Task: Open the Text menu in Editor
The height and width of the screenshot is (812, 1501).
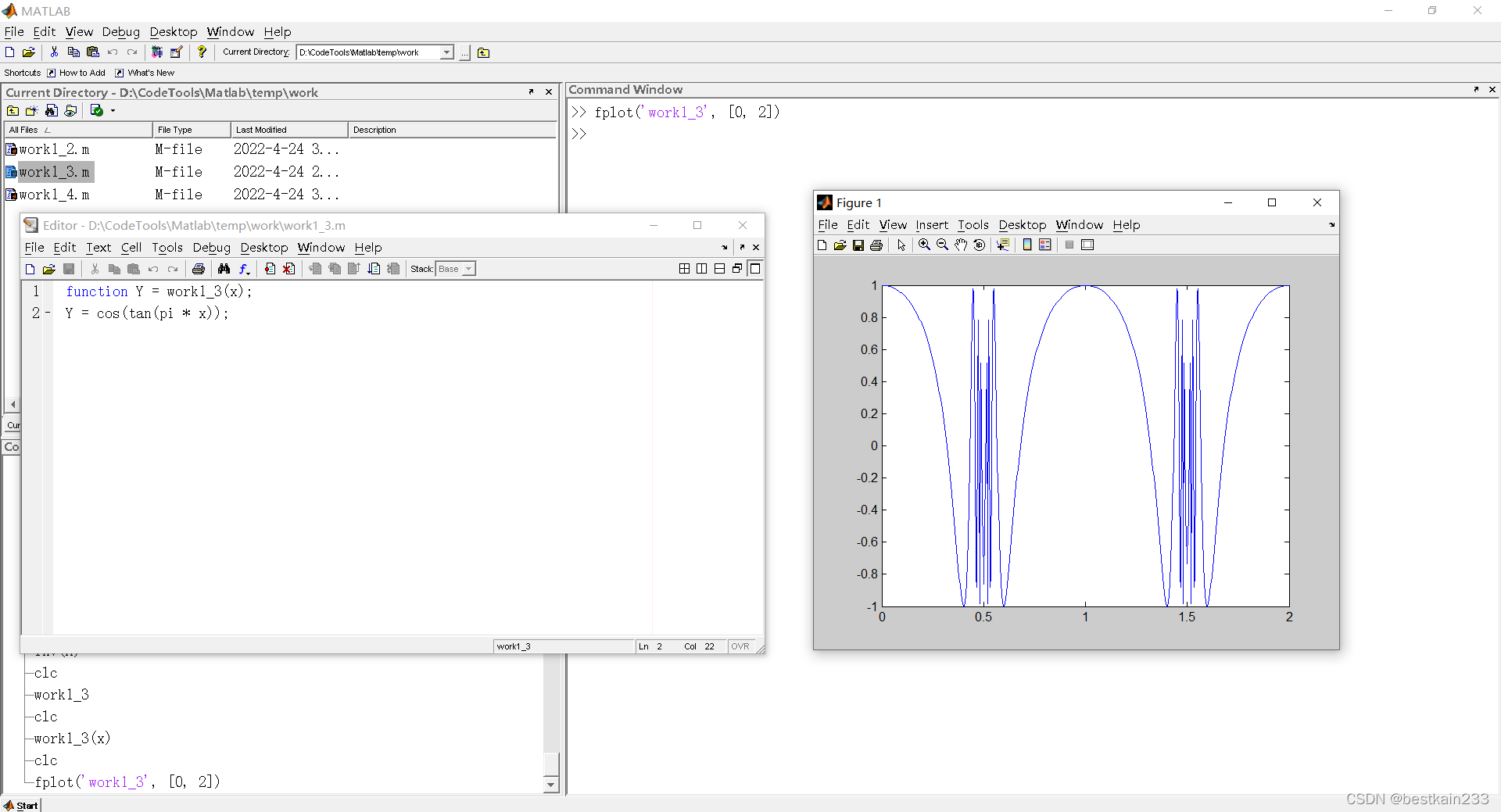Action: tap(99, 248)
